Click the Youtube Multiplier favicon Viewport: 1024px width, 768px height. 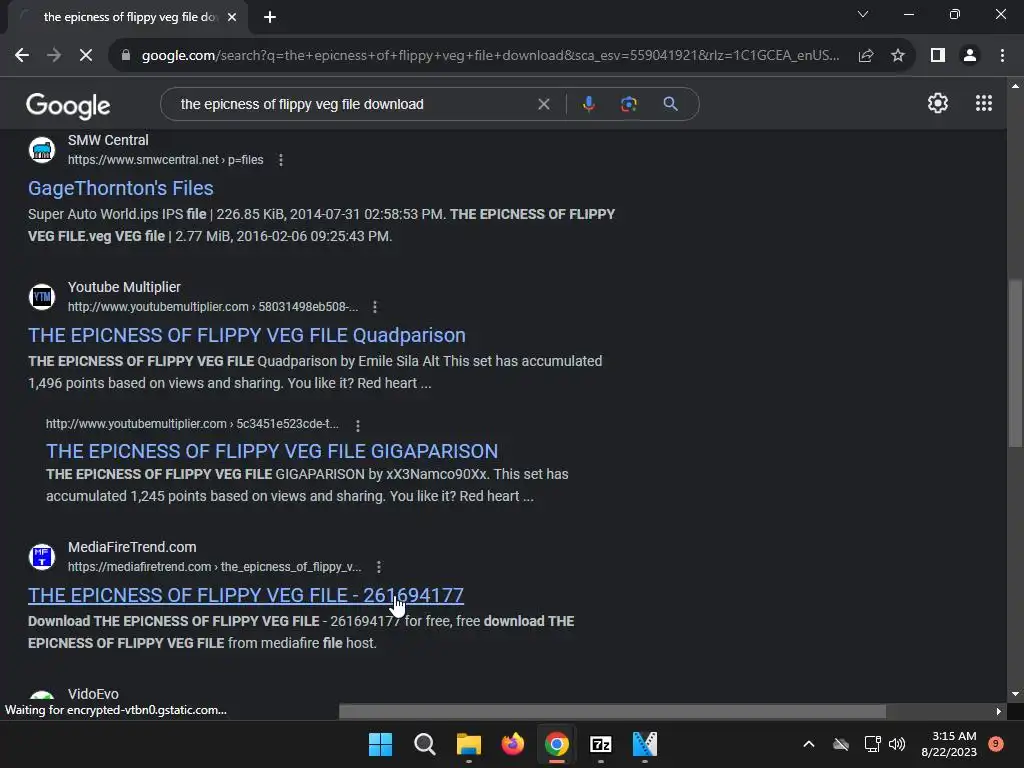coord(42,297)
